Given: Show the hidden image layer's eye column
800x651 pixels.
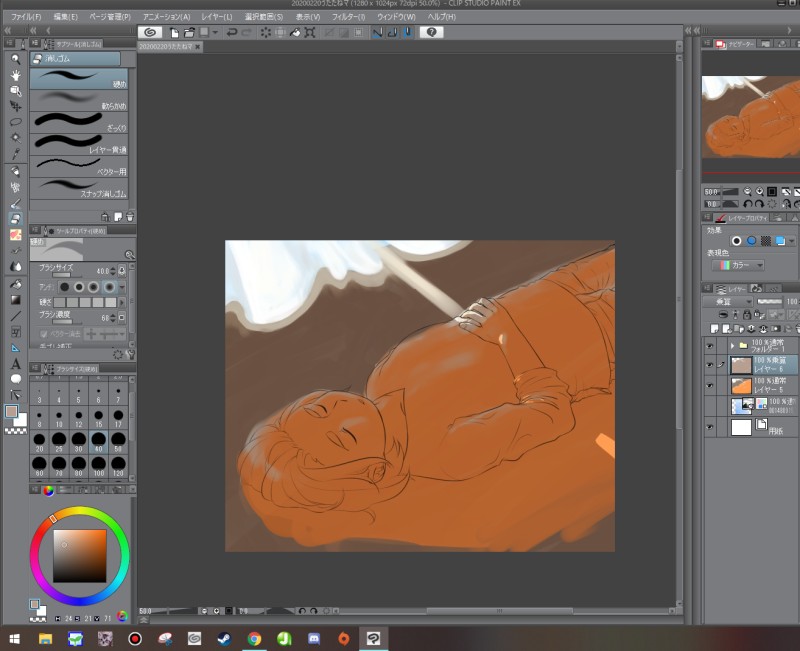Looking at the screenshot, I should coord(710,406).
